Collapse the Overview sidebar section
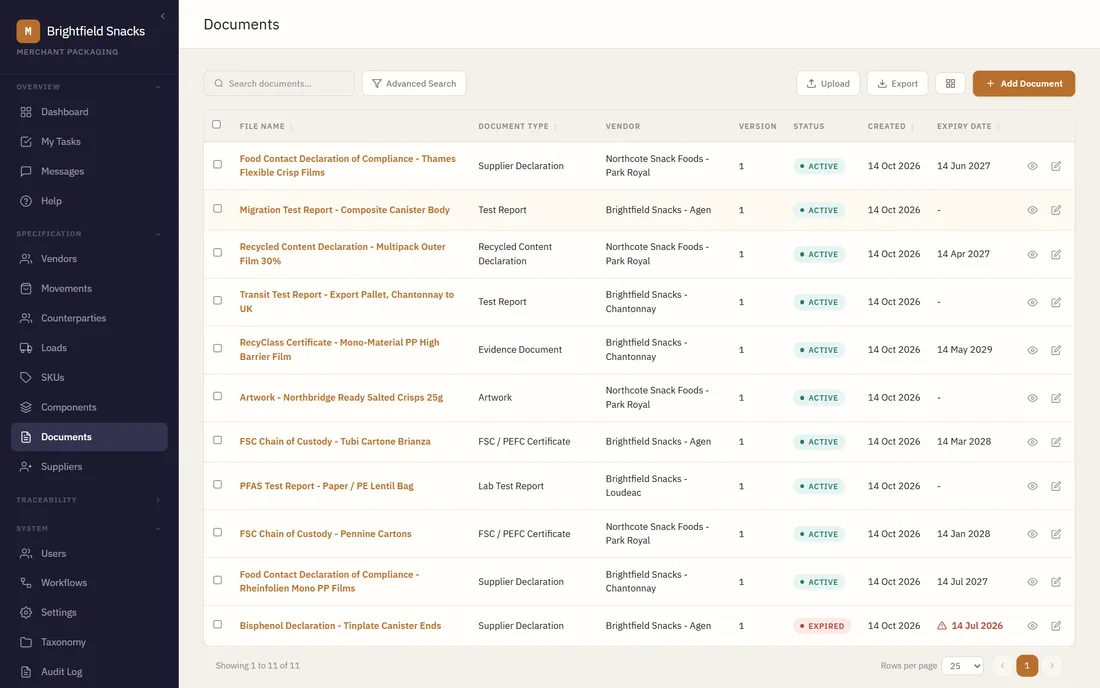Viewport: 1100px width, 688px height. click(x=158, y=87)
